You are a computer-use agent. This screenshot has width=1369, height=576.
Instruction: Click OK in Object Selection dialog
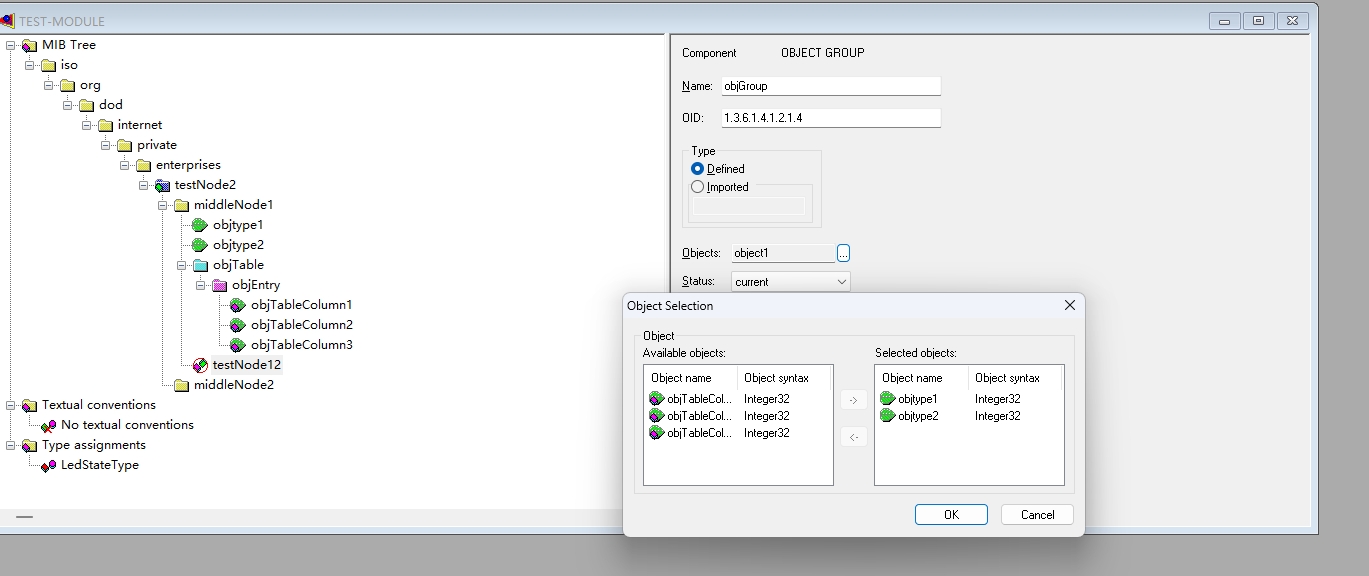(x=951, y=514)
